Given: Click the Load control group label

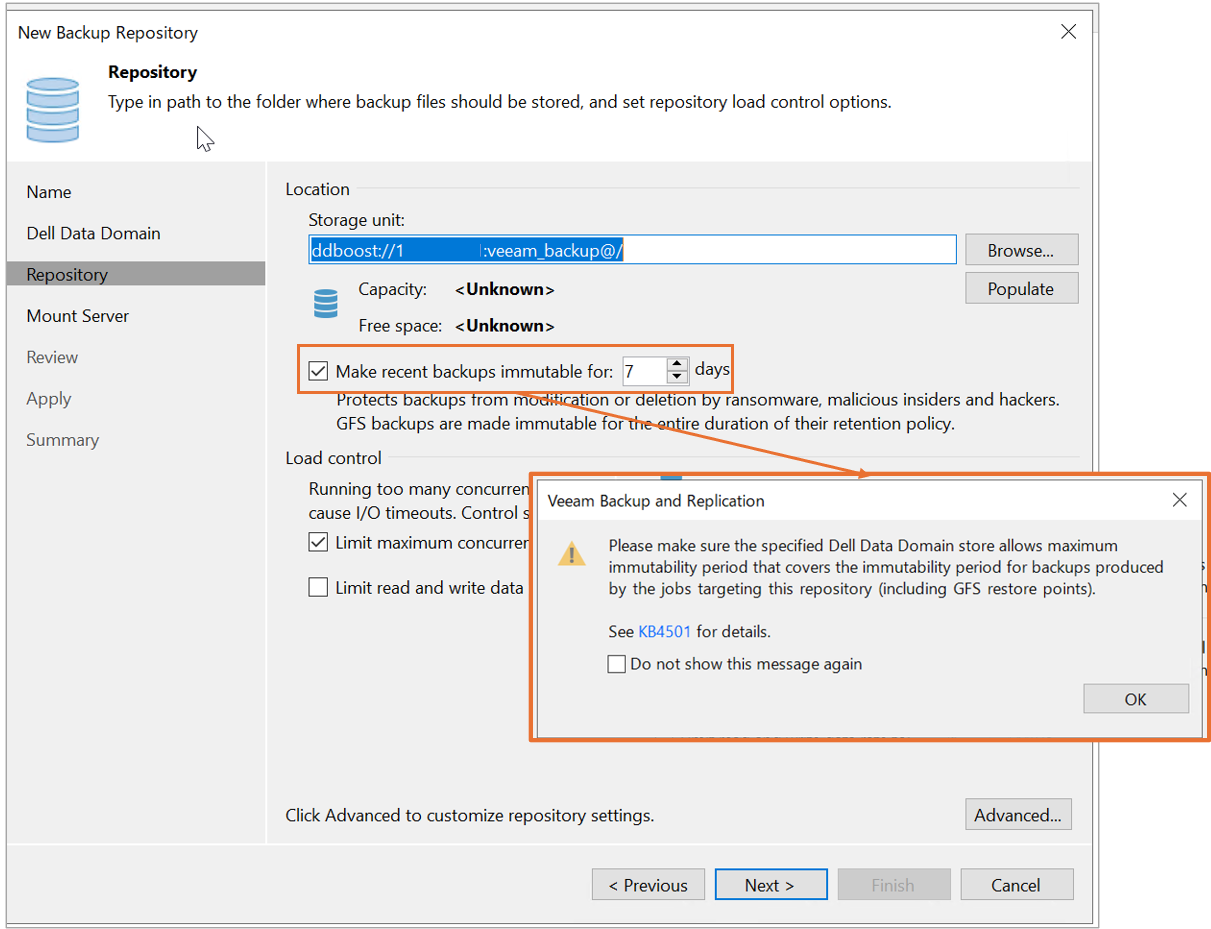Looking at the screenshot, I should 333,458.
